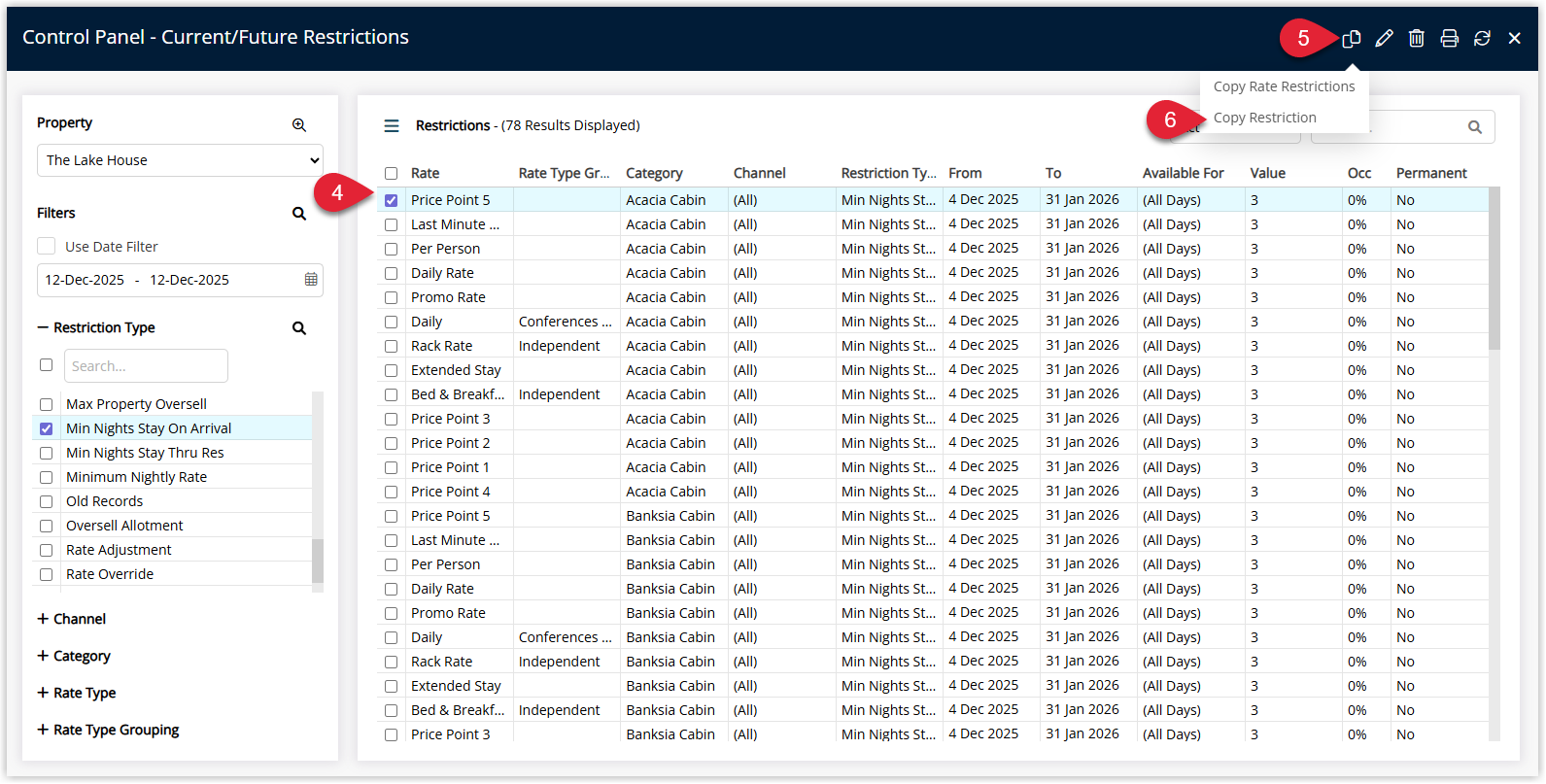
Task: Open Property lookup magnifier icon
Action: pyautogui.click(x=299, y=124)
